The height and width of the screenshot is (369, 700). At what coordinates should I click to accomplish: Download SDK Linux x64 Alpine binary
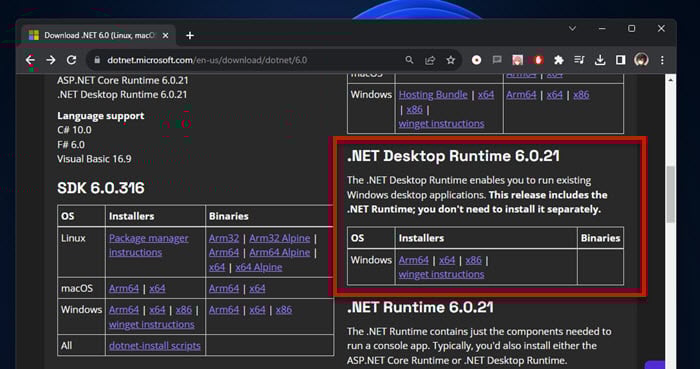258,267
